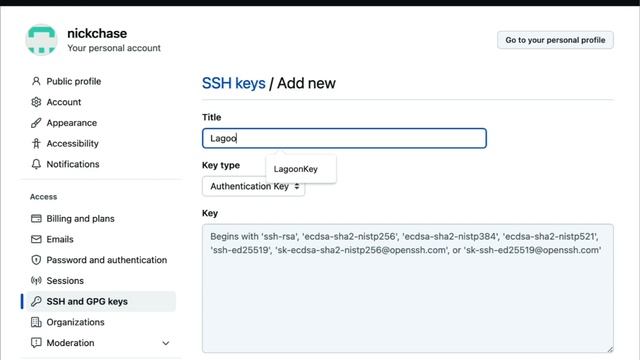Viewport: 640px width, 360px height.
Task: Click the Access section heading
Action: click(43, 197)
